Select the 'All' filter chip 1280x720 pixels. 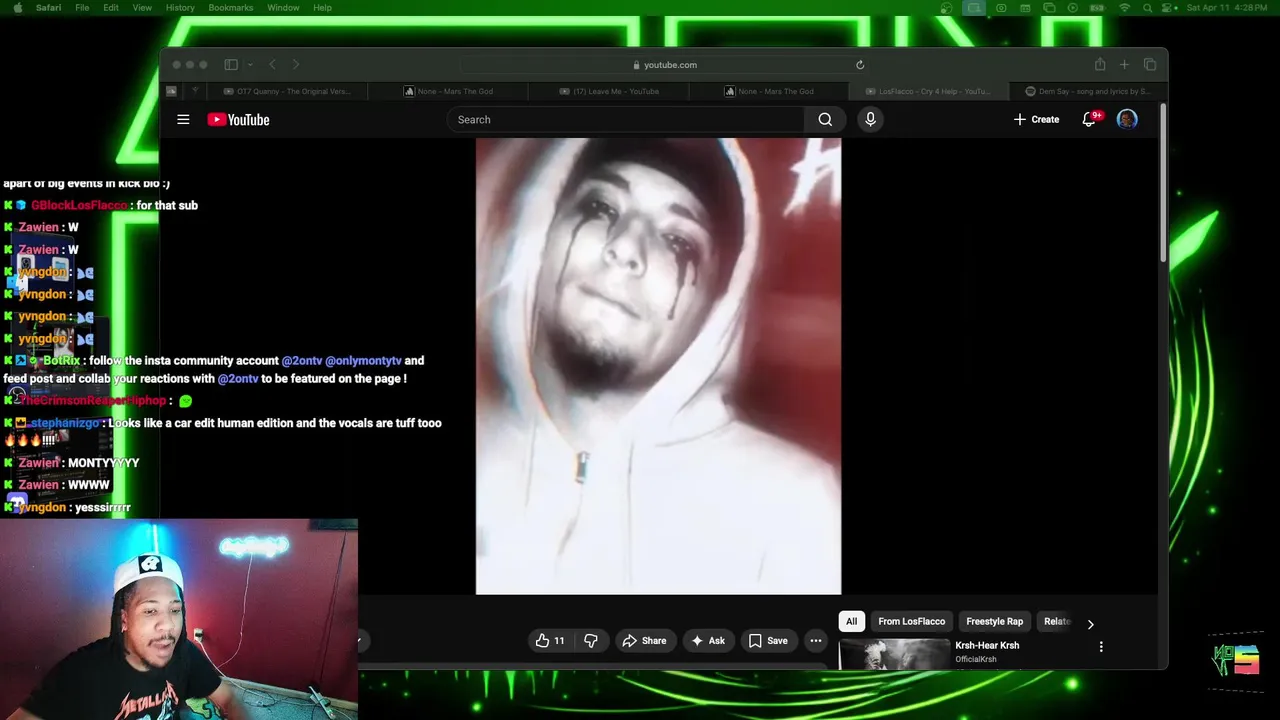click(x=851, y=621)
